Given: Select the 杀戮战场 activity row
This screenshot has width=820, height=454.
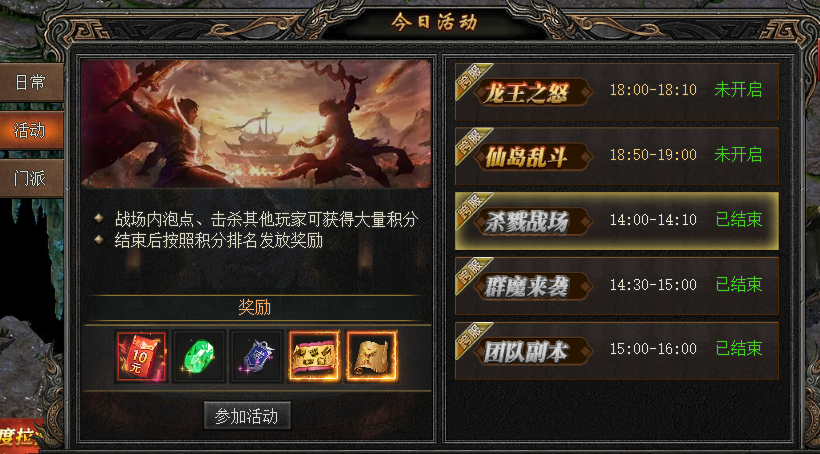Looking at the screenshot, I should pyautogui.click(x=617, y=221).
